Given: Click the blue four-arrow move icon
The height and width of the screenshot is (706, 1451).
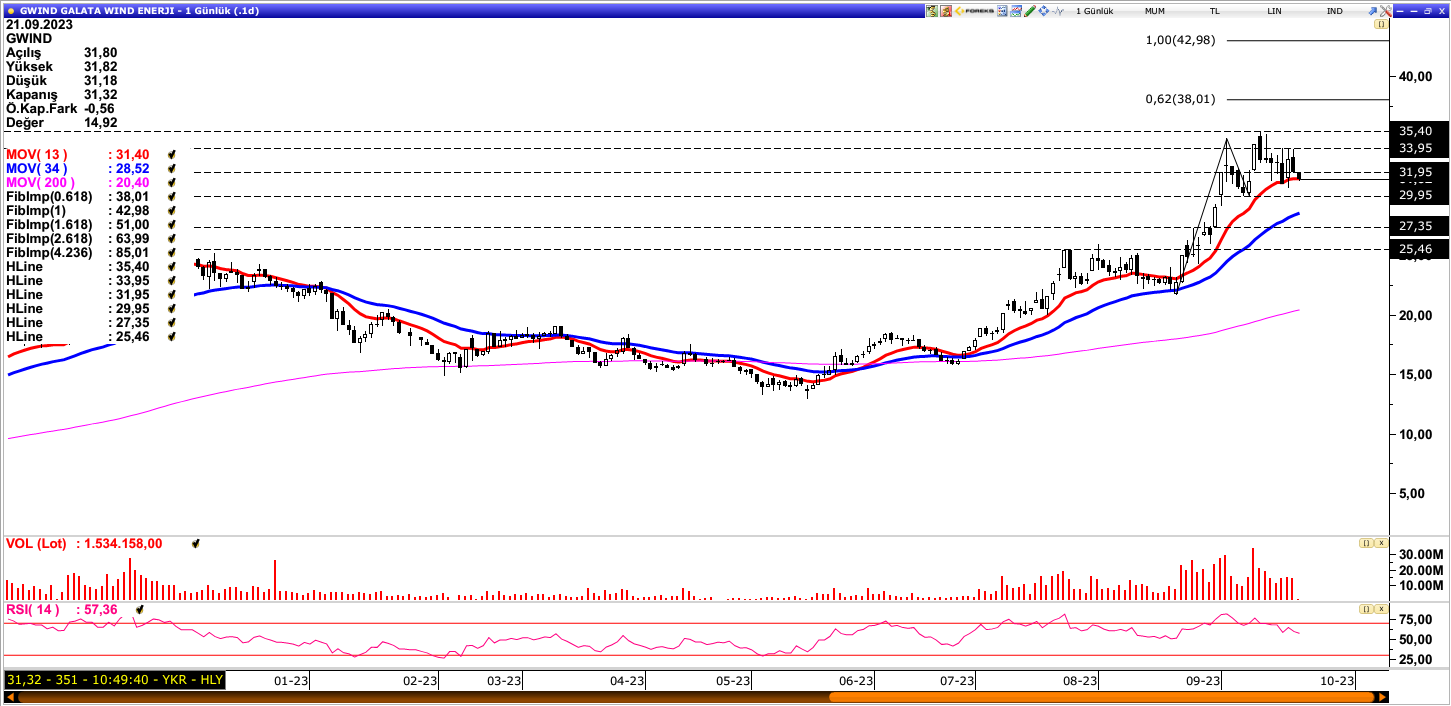Looking at the screenshot, I should click(x=1044, y=10).
